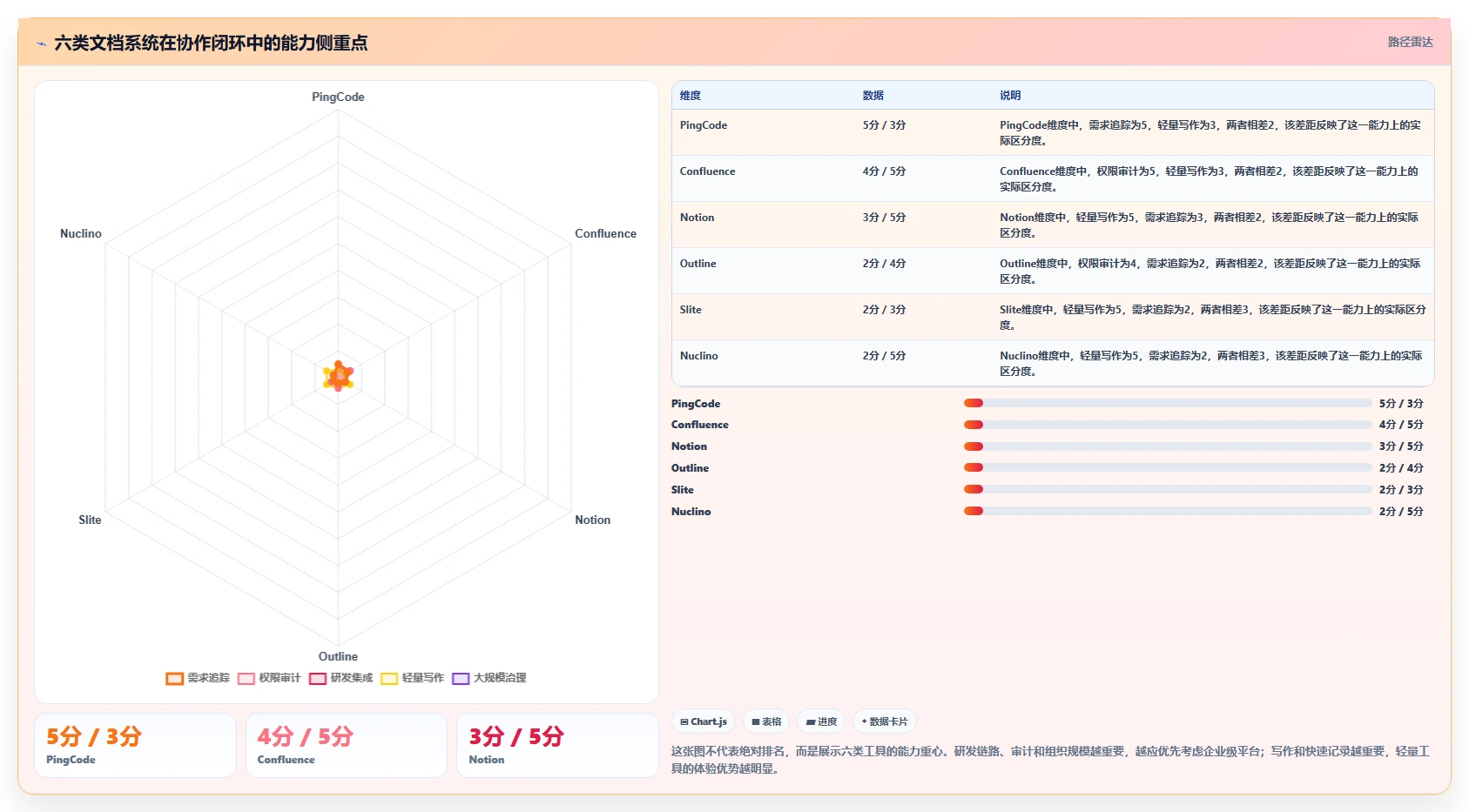Click the 路径雷达 label in the header
The image size is (1469, 812).
(1410, 42)
